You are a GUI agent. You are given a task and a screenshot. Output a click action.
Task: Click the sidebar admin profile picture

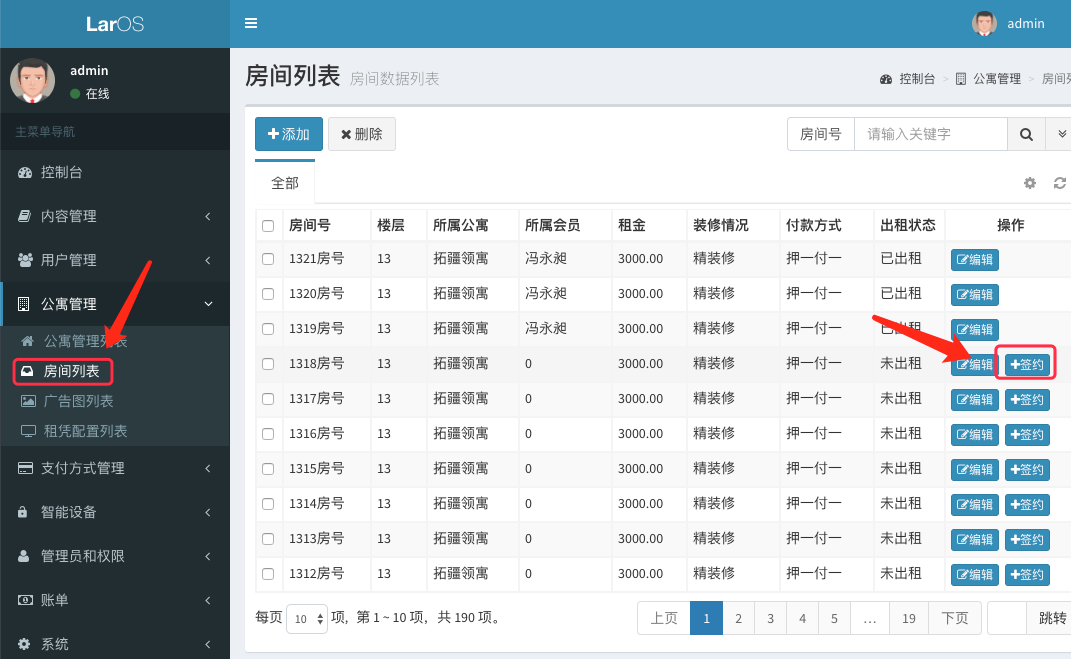[x=32, y=81]
